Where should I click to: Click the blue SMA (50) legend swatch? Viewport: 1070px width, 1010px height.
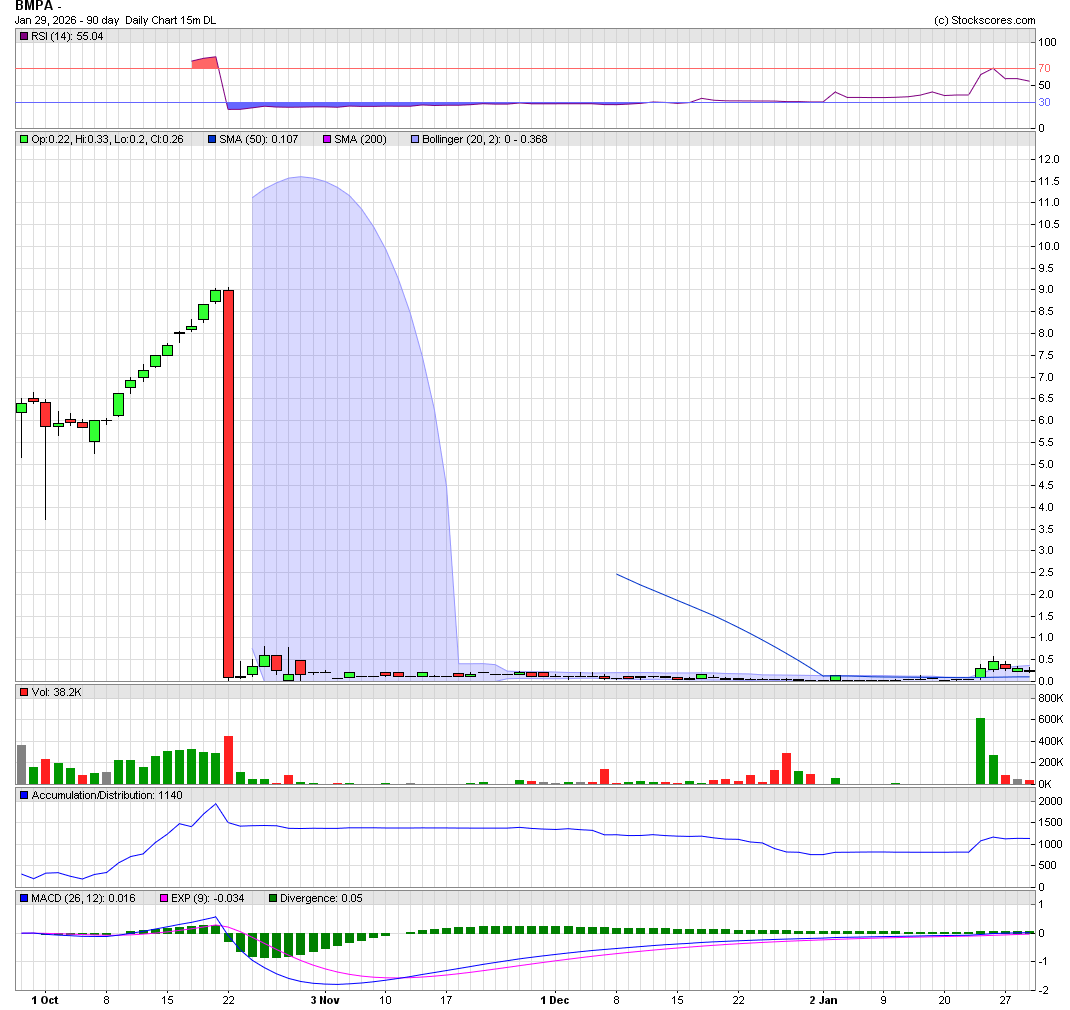[x=212, y=139]
